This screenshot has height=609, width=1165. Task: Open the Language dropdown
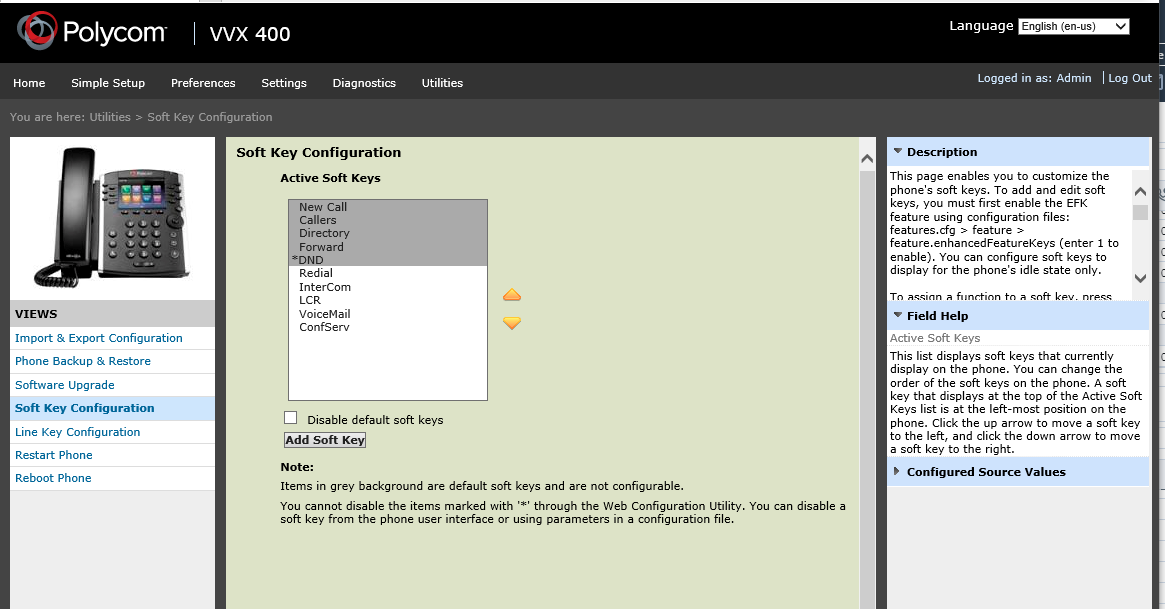pos(1073,27)
